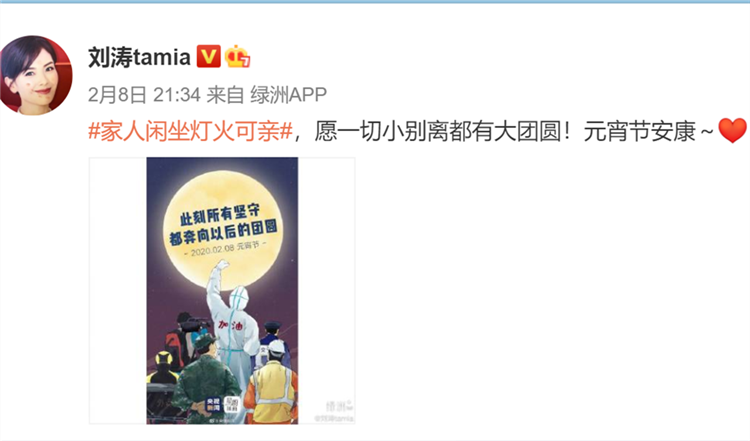Open the 刘涛tamia username link
750x441 pixels.
point(139,57)
